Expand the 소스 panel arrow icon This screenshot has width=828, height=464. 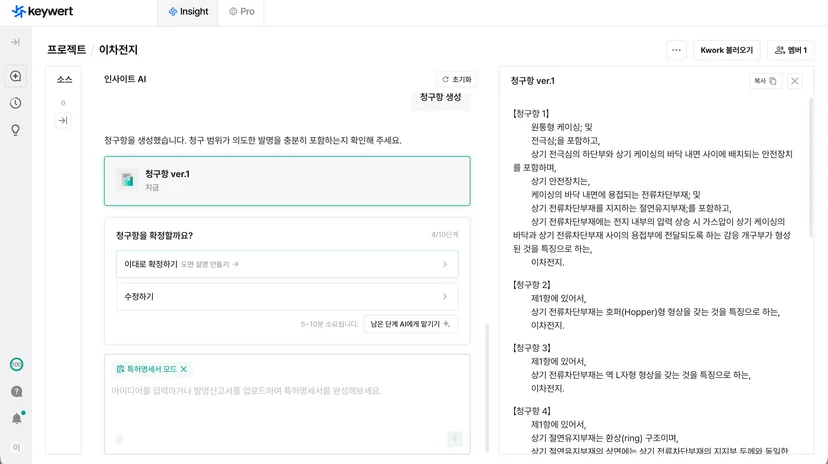pos(63,120)
